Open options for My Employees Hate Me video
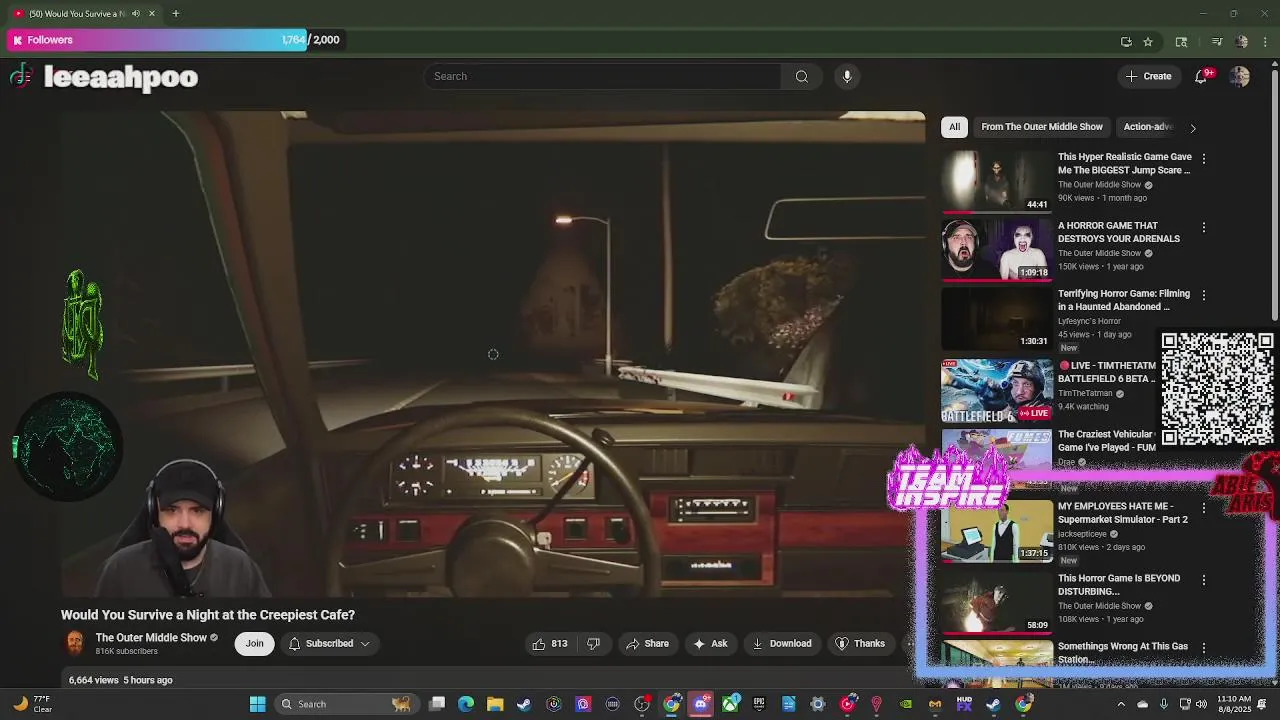Viewport: 1280px width, 720px height. click(x=1204, y=508)
